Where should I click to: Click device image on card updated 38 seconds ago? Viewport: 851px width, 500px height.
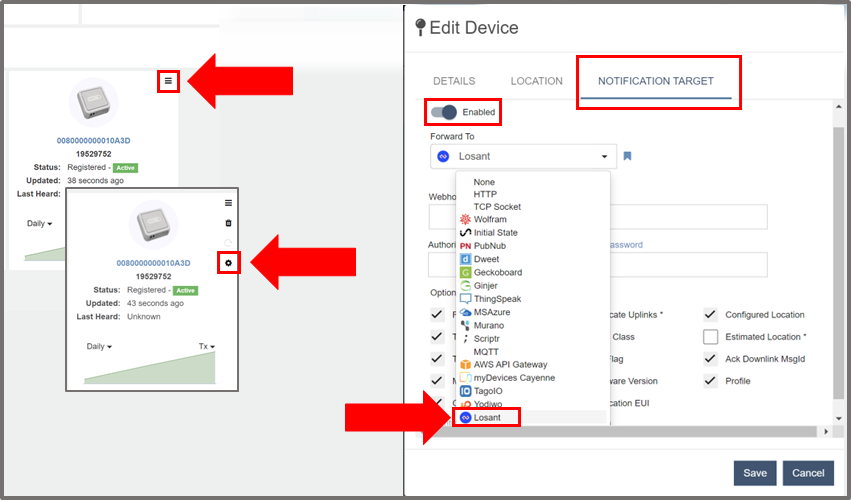[93, 103]
